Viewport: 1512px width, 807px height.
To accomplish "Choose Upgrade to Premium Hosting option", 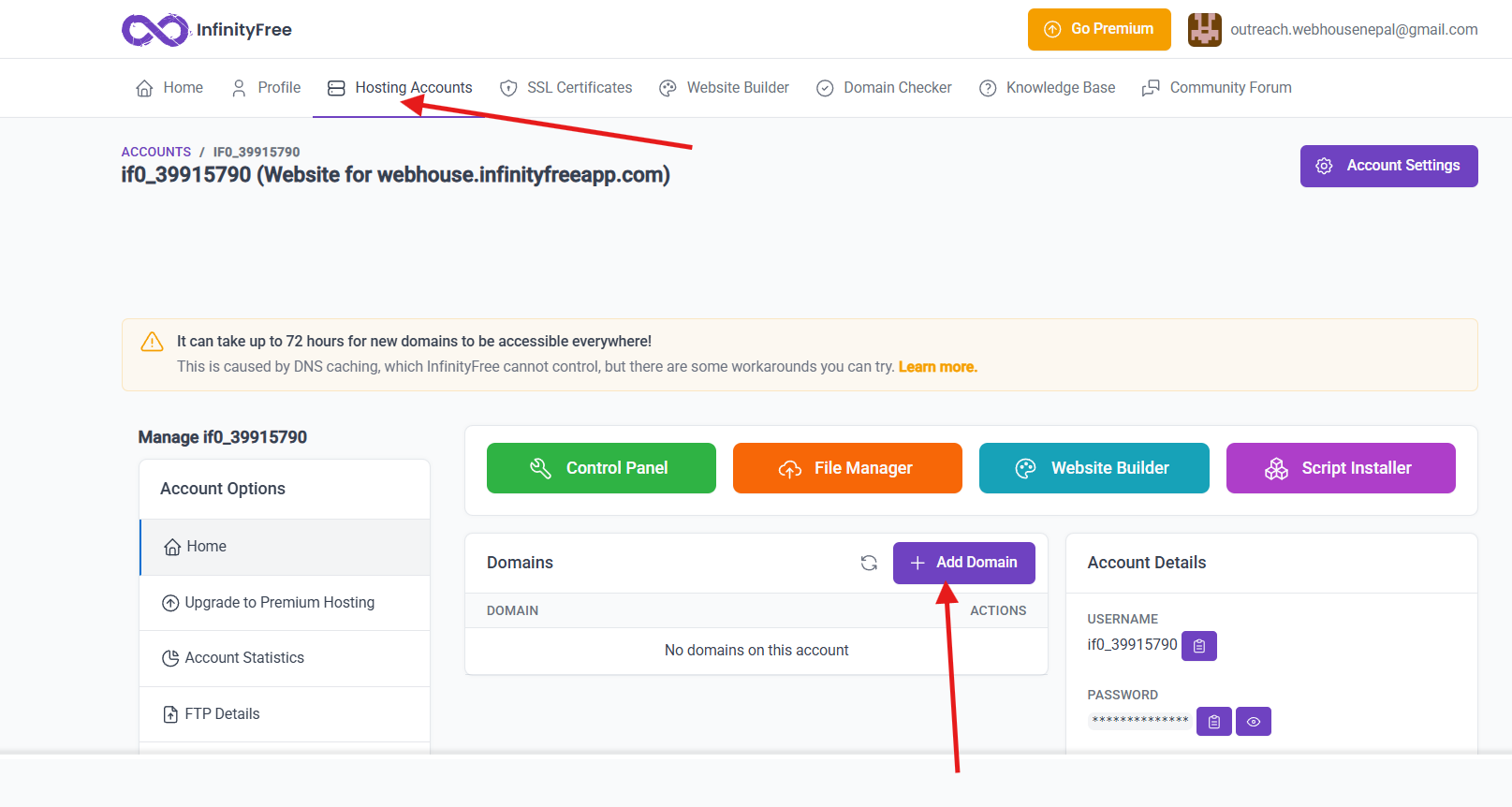I will [x=285, y=603].
